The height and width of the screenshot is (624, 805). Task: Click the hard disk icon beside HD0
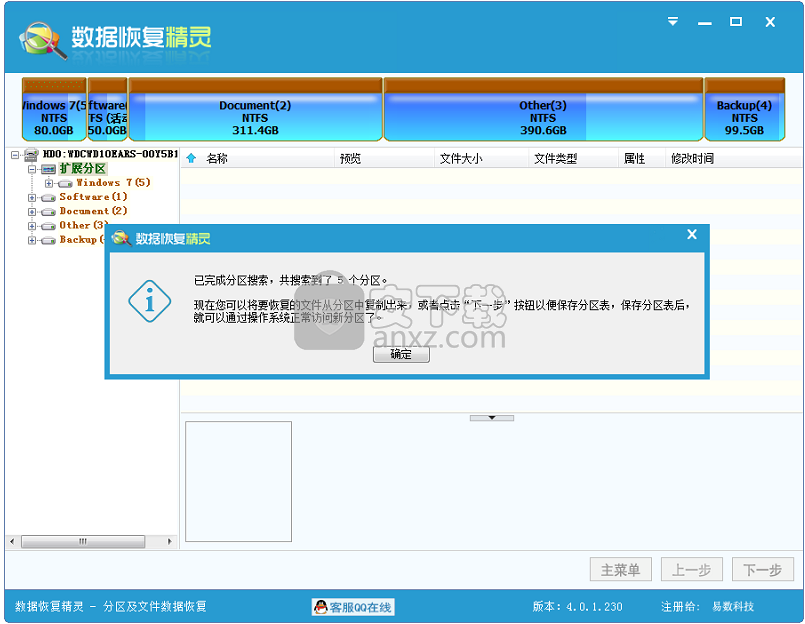point(31,154)
